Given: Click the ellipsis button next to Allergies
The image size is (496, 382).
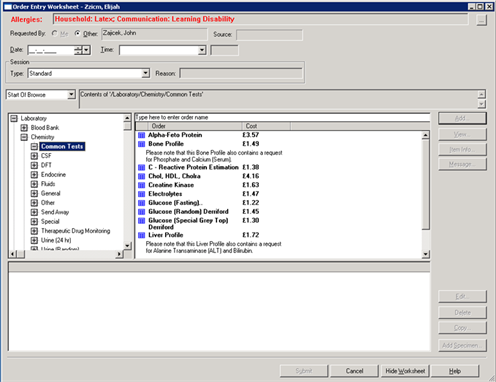Looking at the screenshot, I should [481, 20].
